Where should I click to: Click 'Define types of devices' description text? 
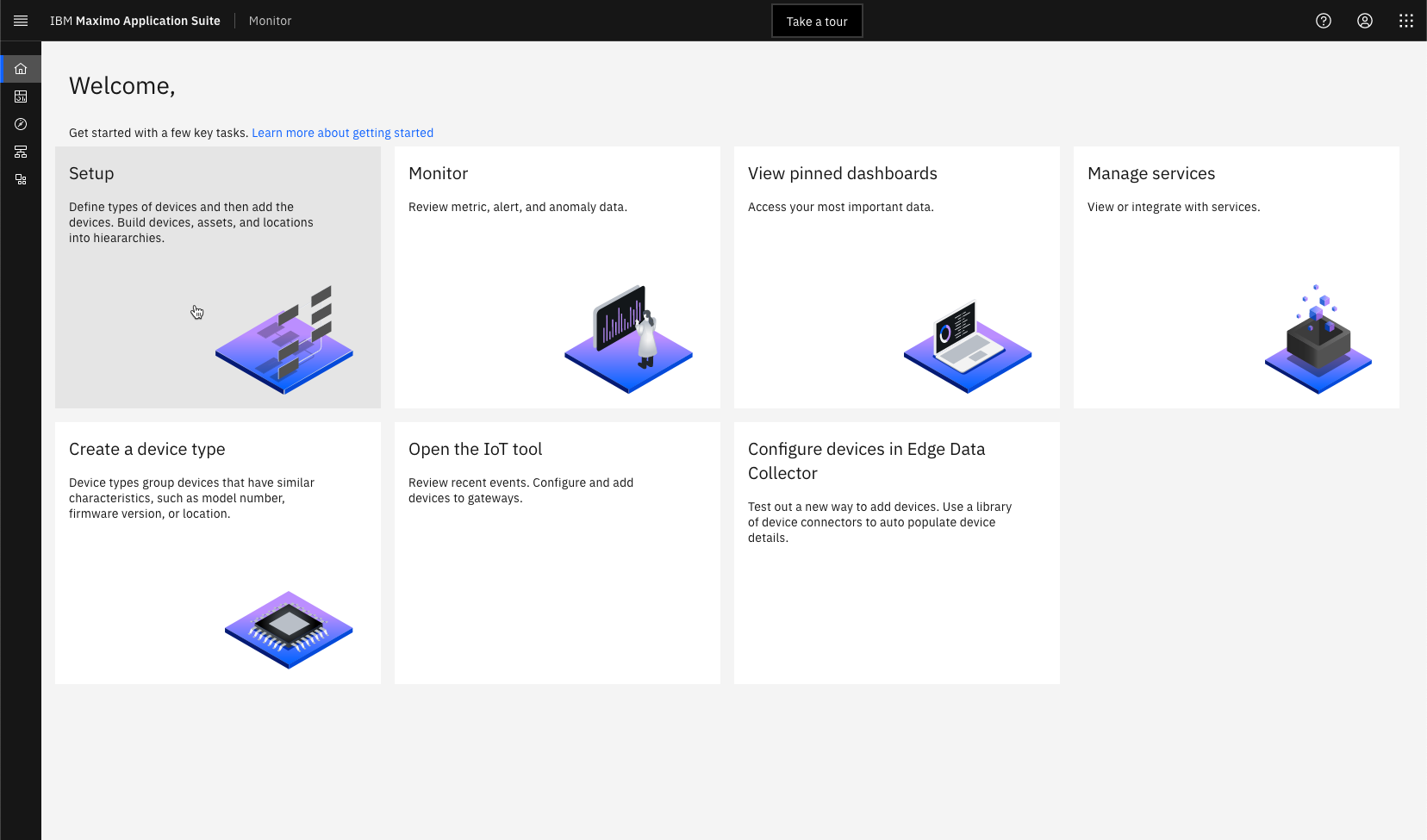(191, 222)
